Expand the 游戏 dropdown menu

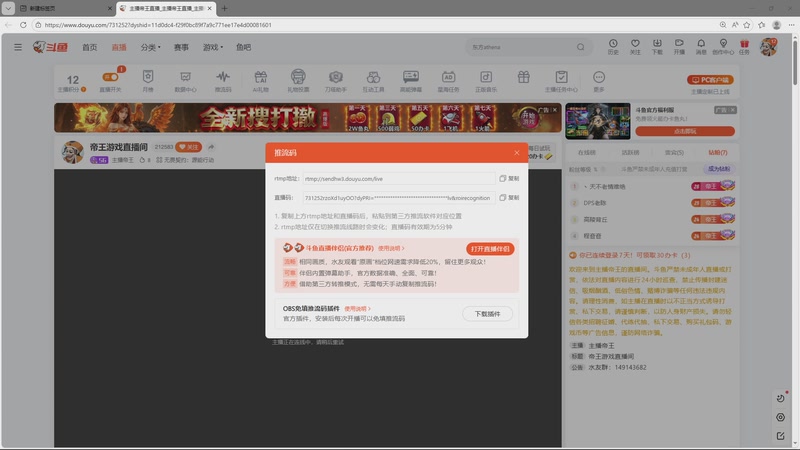[x=213, y=47]
